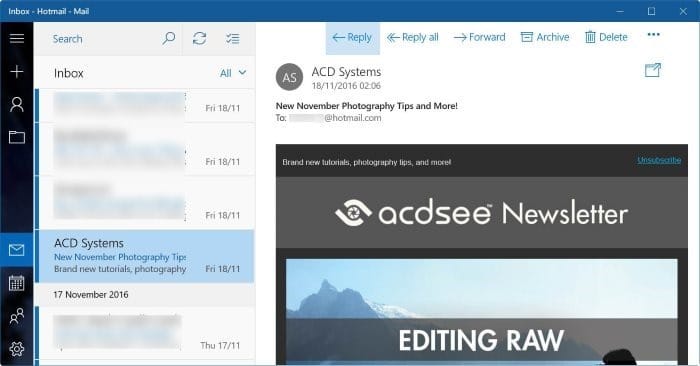Open first blurred Fri 18/11 message

coord(145,106)
